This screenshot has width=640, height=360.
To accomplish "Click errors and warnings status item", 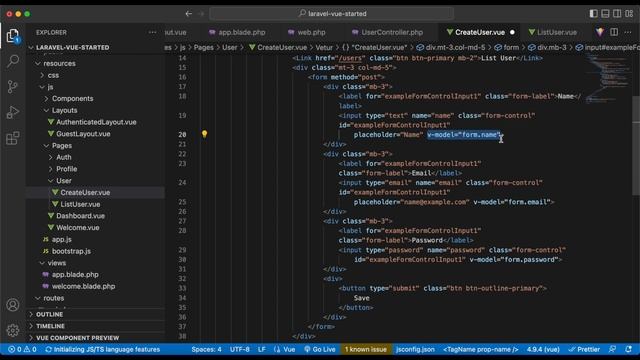I will 22,349.
